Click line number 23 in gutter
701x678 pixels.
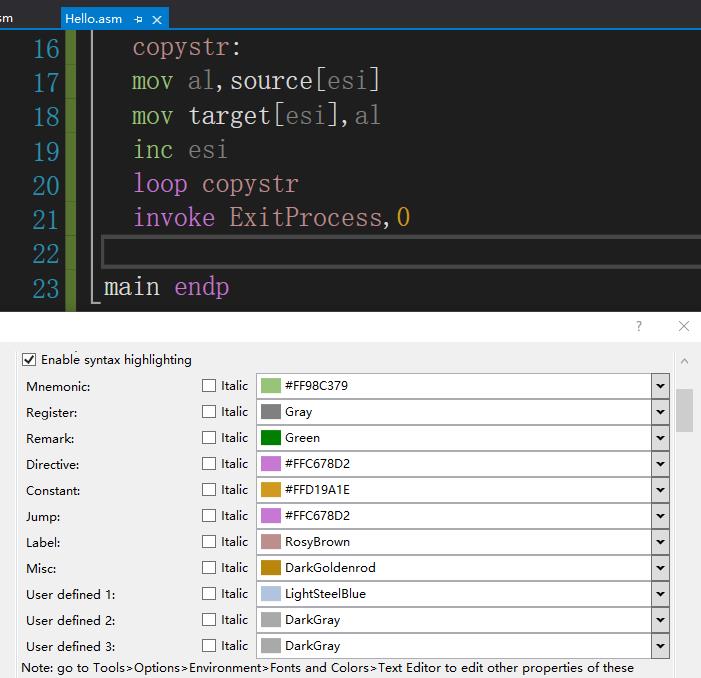(46, 288)
